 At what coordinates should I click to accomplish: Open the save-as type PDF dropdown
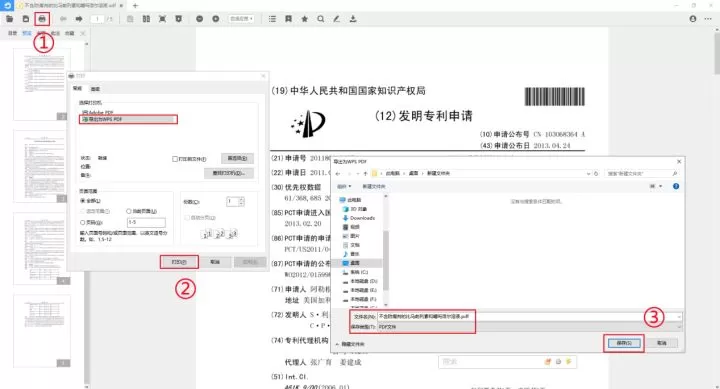pos(529,327)
